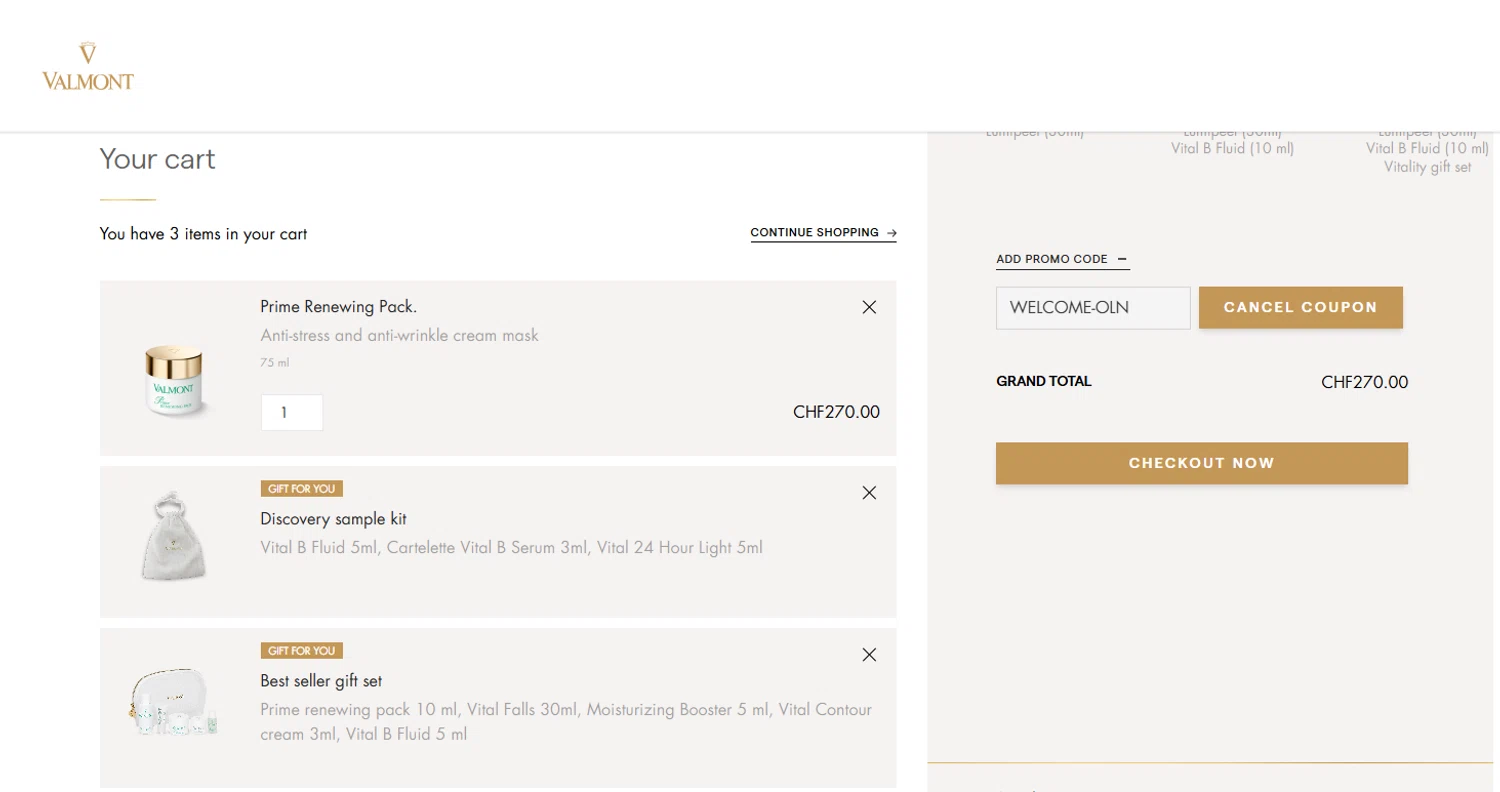The height and width of the screenshot is (792, 1500).
Task: Click the Vitality gift set text
Action: [x=1427, y=167]
